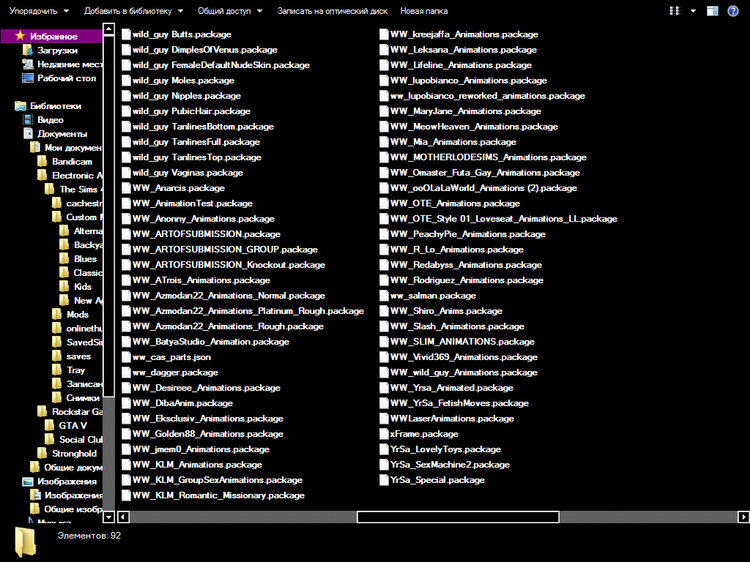Viewport: 750px width, 562px height.
Task: Create a new folder with Новая папка
Action: [424, 11]
